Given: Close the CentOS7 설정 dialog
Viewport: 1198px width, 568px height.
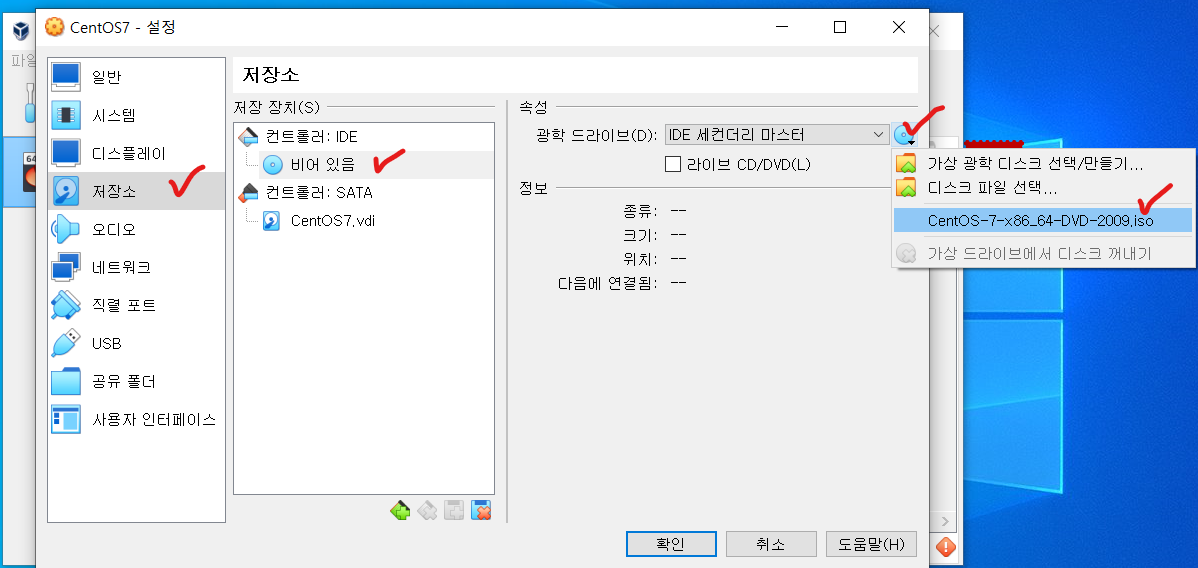Looking at the screenshot, I should click(898, 28).
